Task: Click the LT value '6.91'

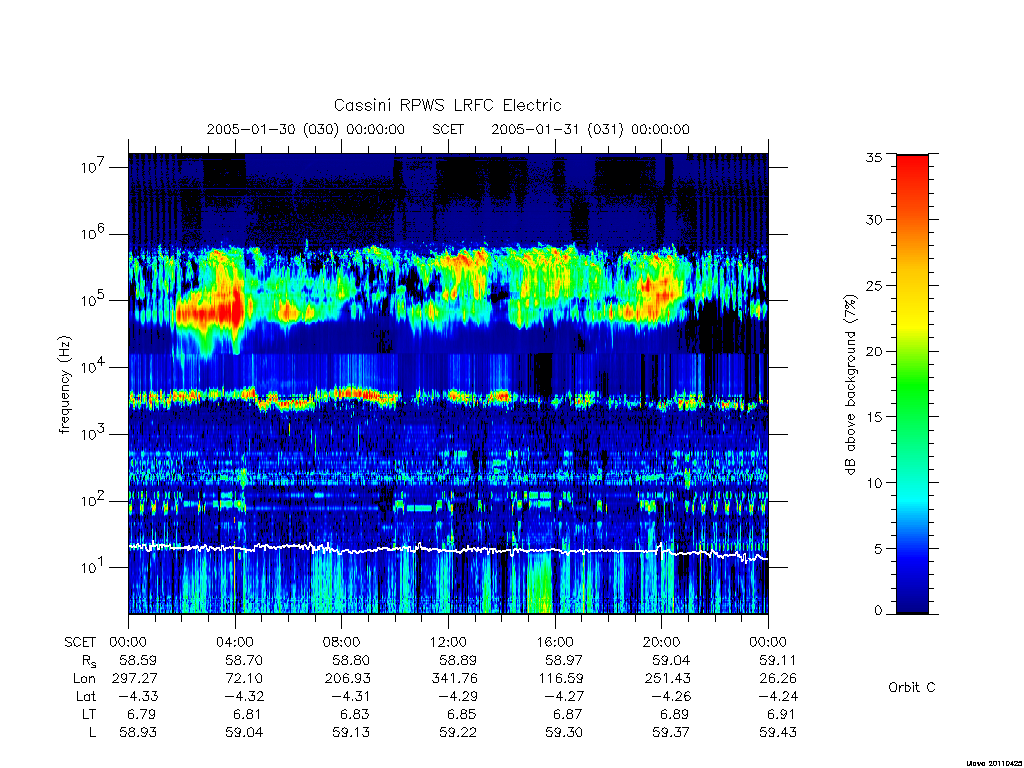Action: click(x=782, y=714)
